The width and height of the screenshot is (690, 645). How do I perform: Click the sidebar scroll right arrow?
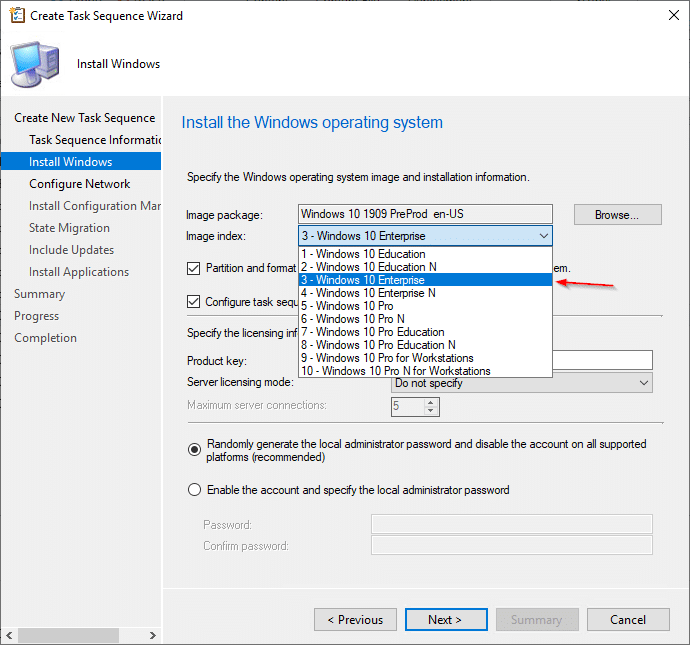pos(153,635)
